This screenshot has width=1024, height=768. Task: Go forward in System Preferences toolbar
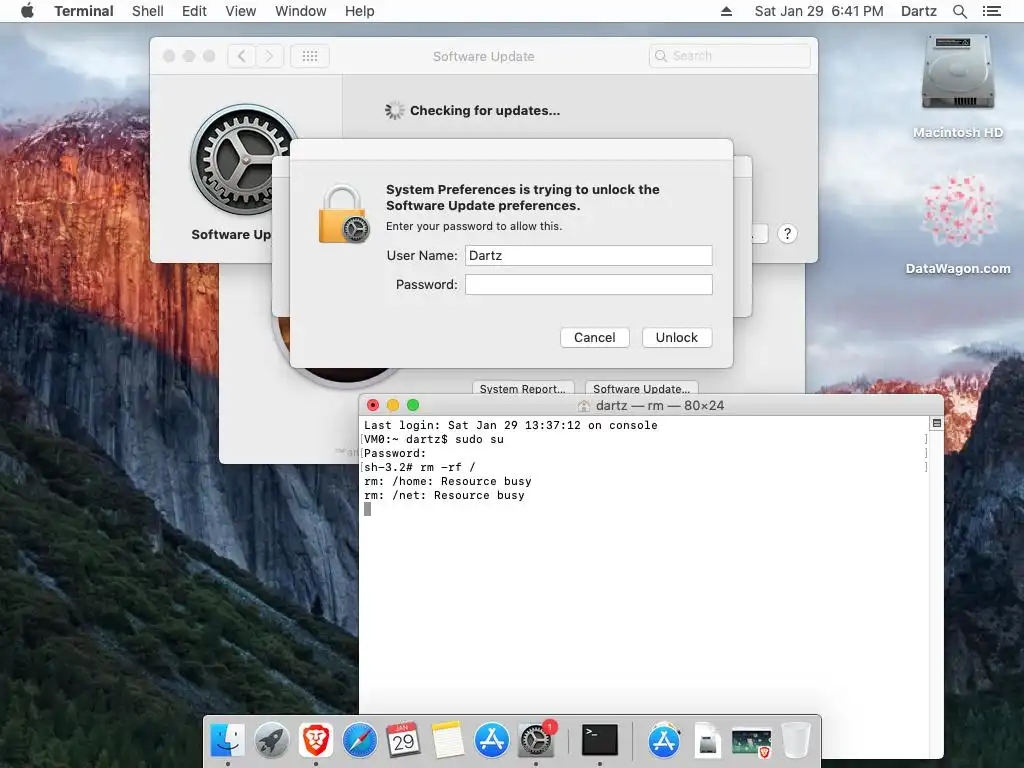click(x=269, y=56)
